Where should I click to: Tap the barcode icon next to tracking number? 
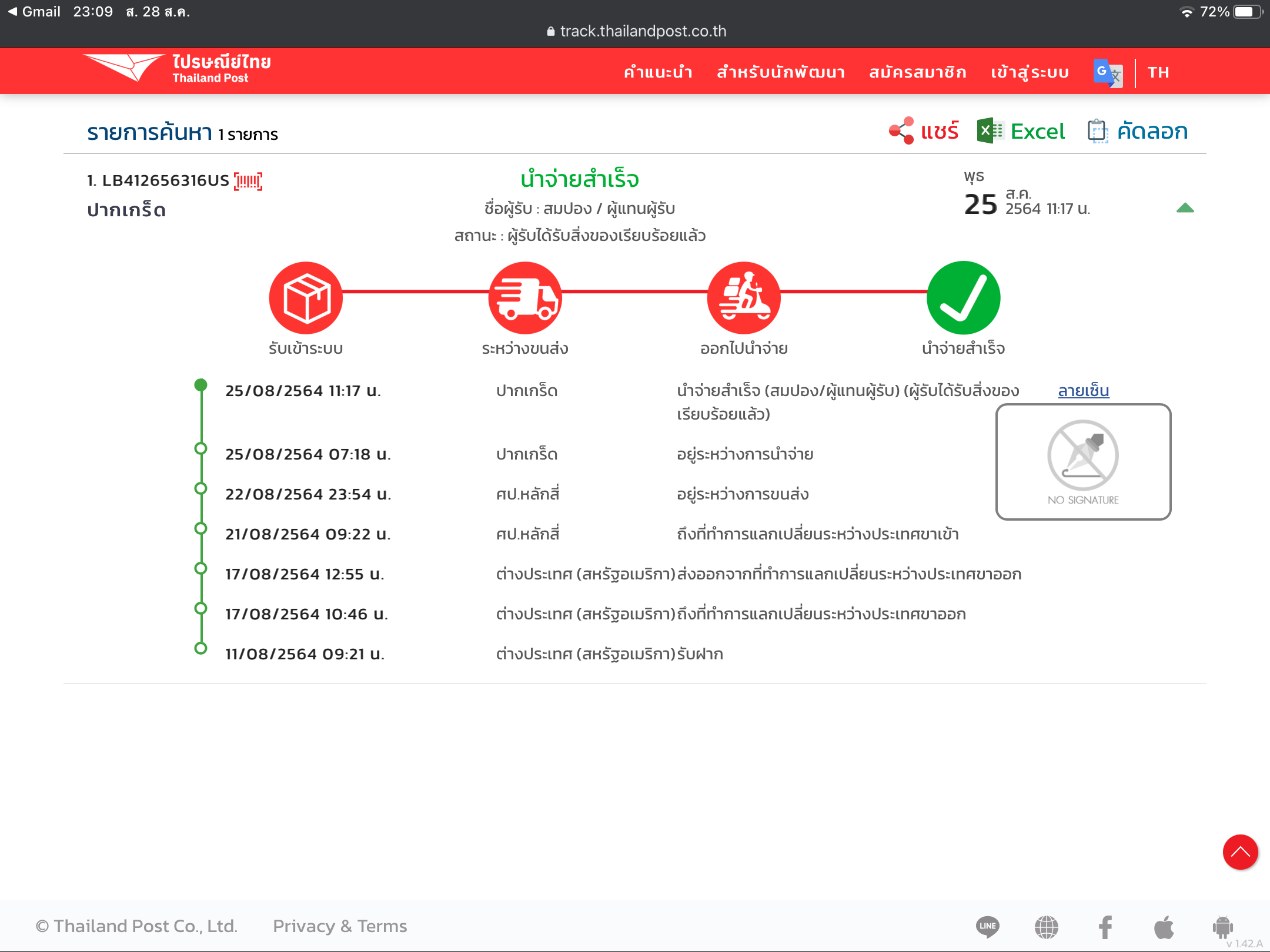pyautogui.click(x=248, y=181)
